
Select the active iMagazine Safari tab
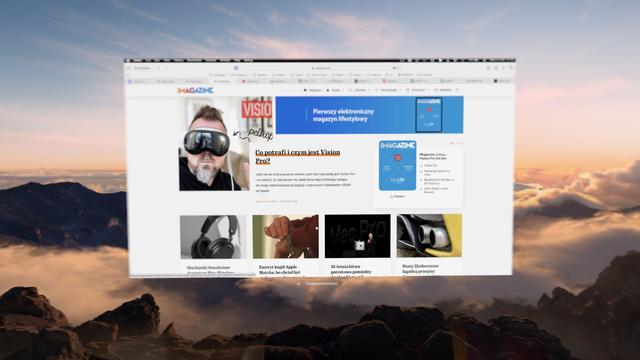pos(223,82)
